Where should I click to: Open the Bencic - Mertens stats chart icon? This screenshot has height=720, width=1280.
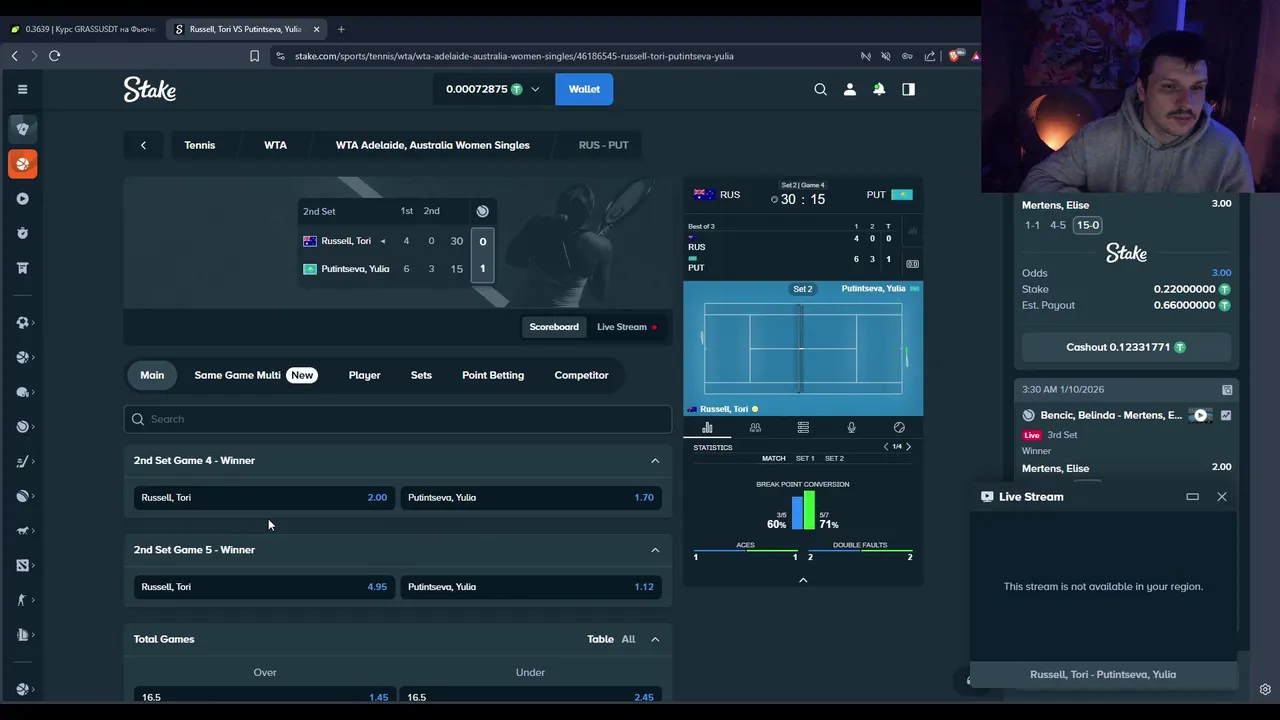1226,415
